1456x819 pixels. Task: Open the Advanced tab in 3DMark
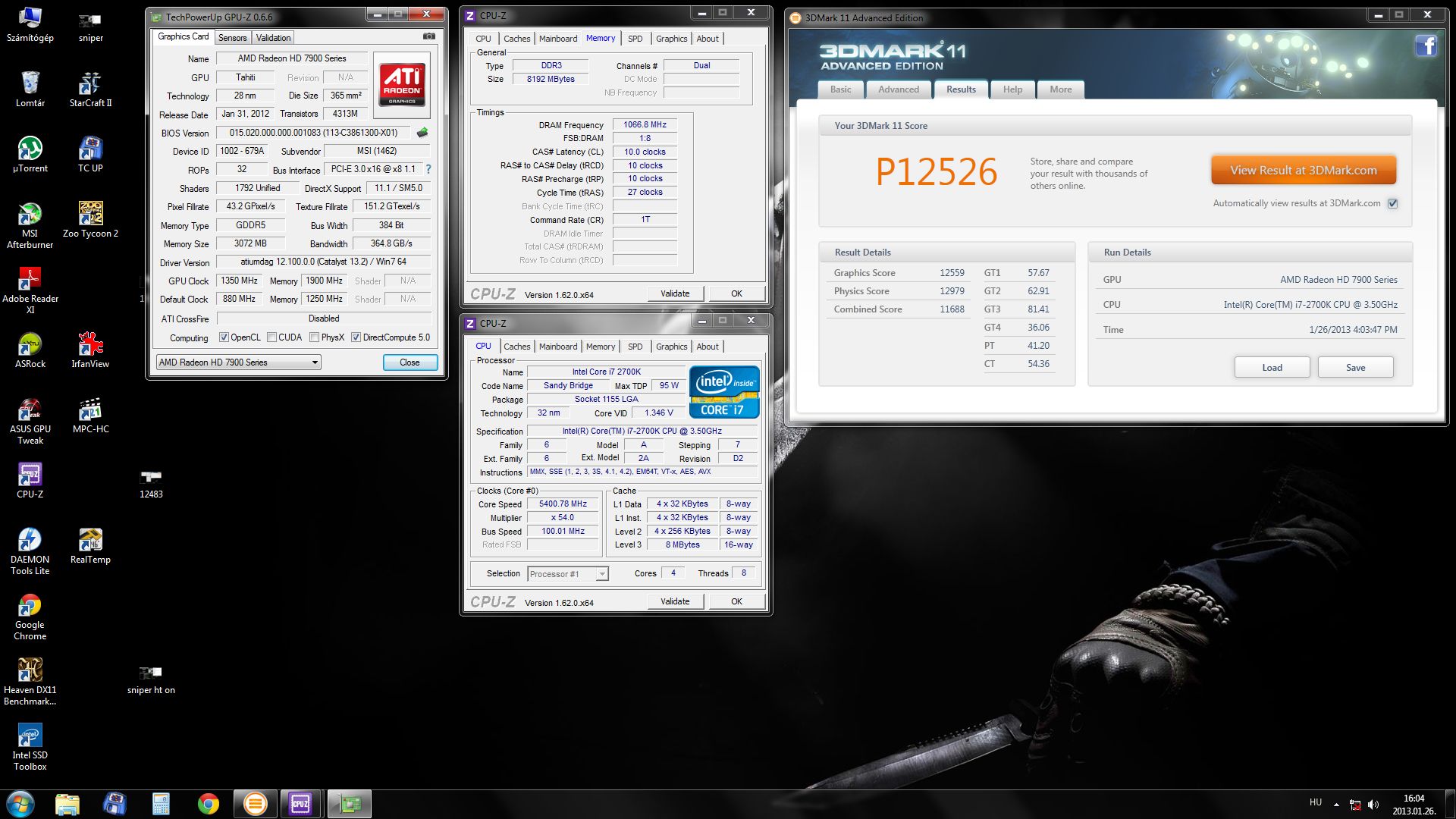click(x=898, y=89)
